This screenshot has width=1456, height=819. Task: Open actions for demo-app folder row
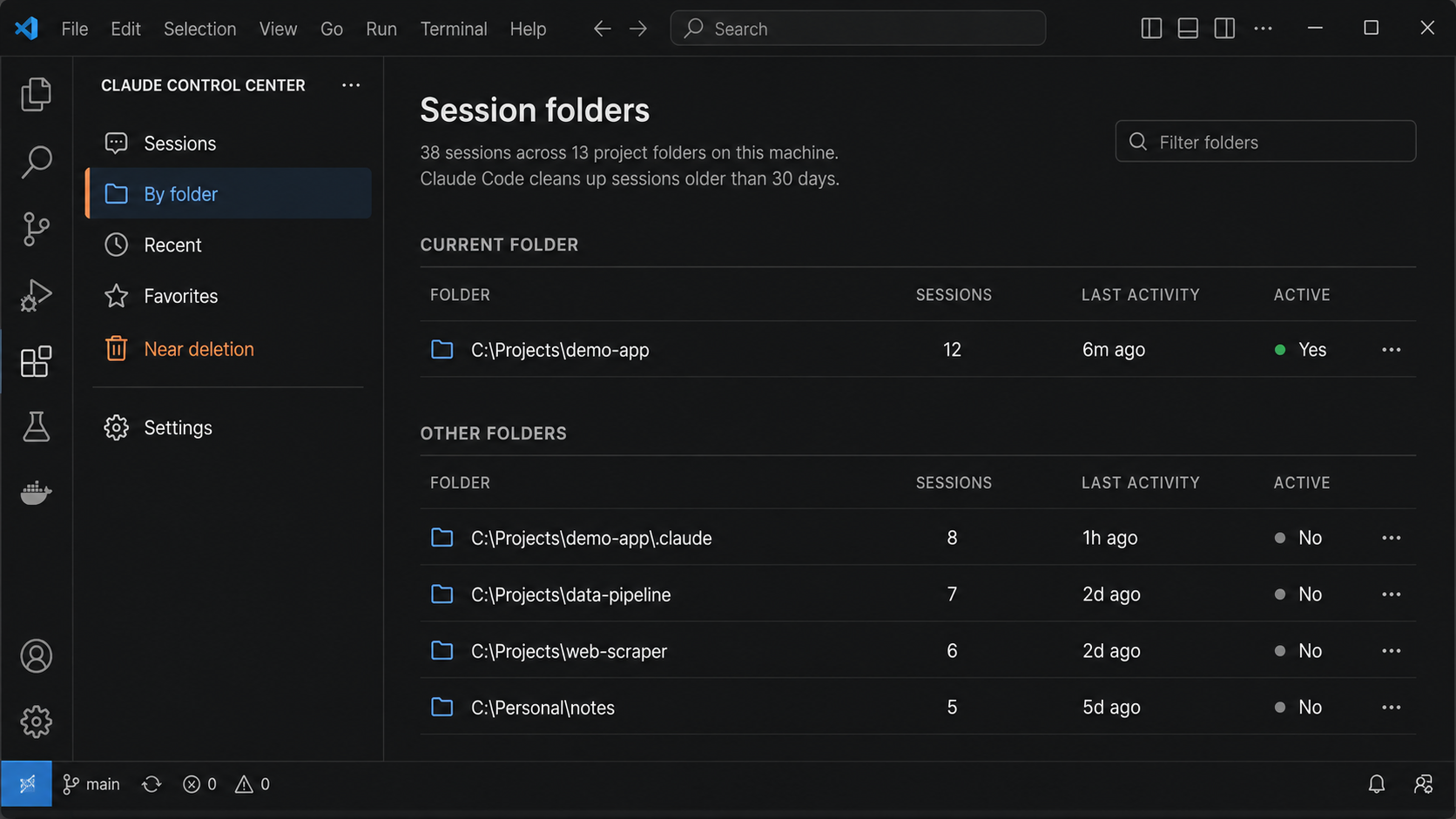pyautogui.click(x=1391, y=350)
